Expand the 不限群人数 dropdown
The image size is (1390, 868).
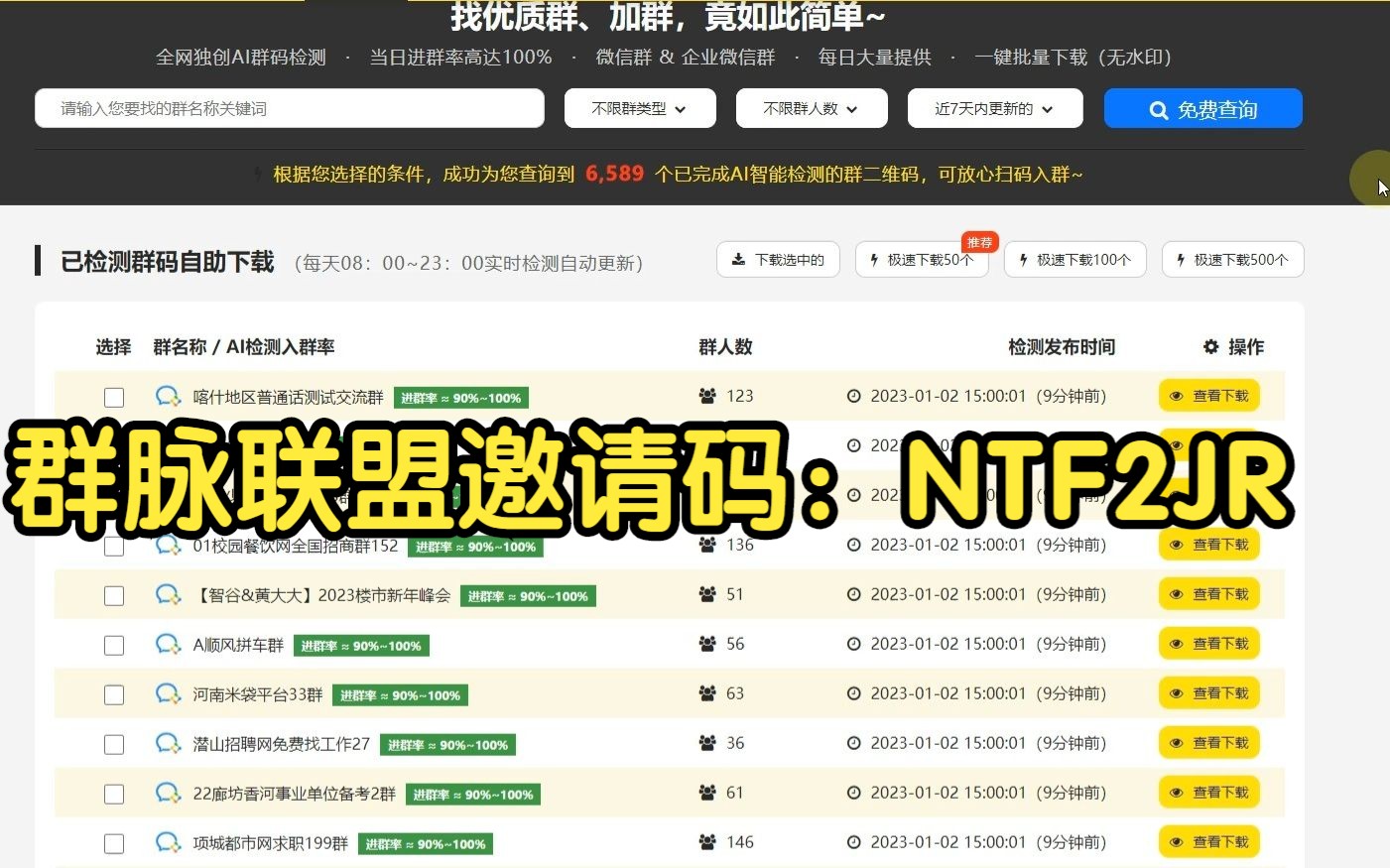coord(812,108)
